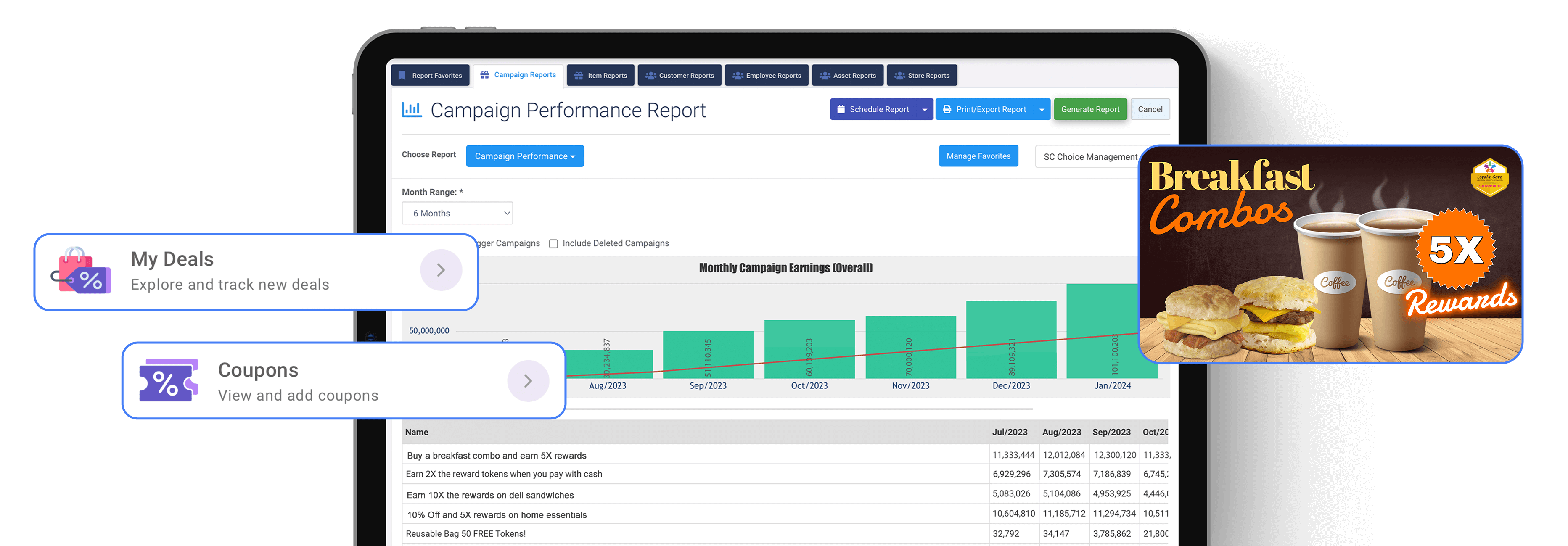Click the Campaign Reports gift icon
1568x546 pixels.
click(484, 75)
